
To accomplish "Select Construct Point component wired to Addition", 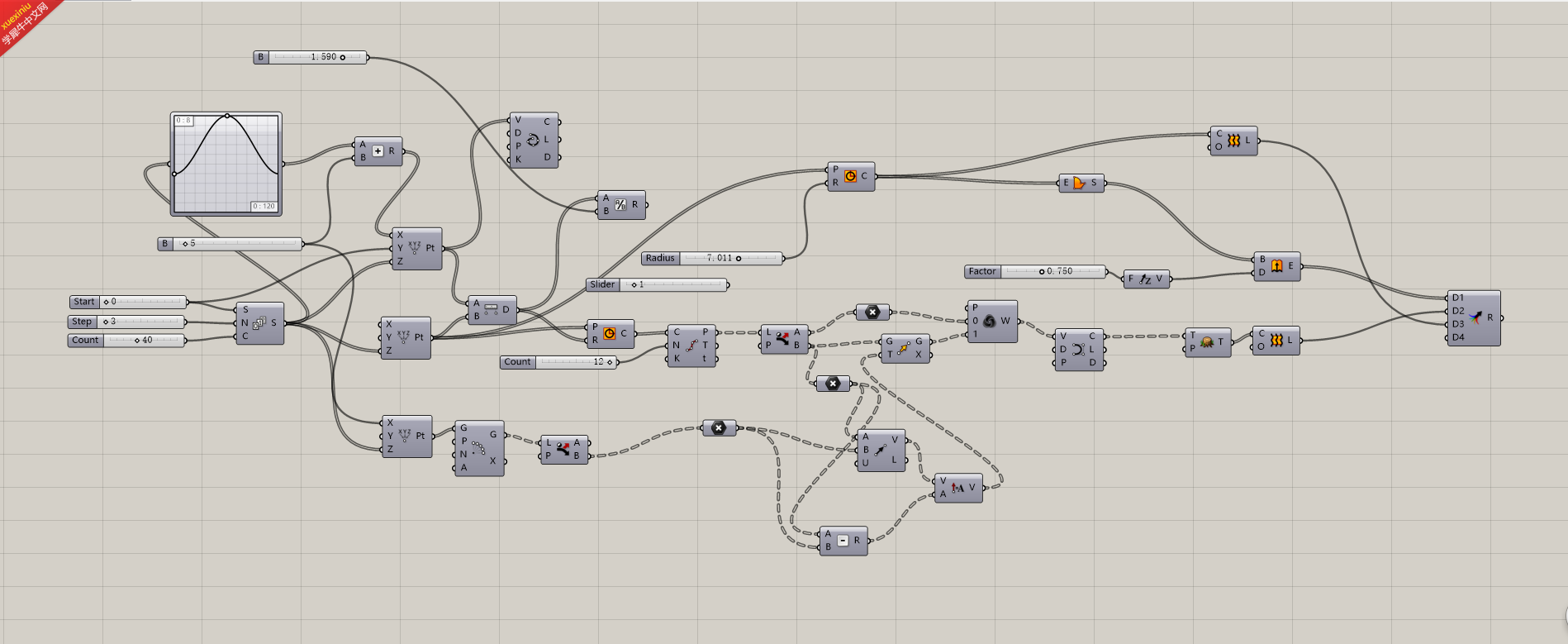I will pyautogui.click(x=416, y=248).
